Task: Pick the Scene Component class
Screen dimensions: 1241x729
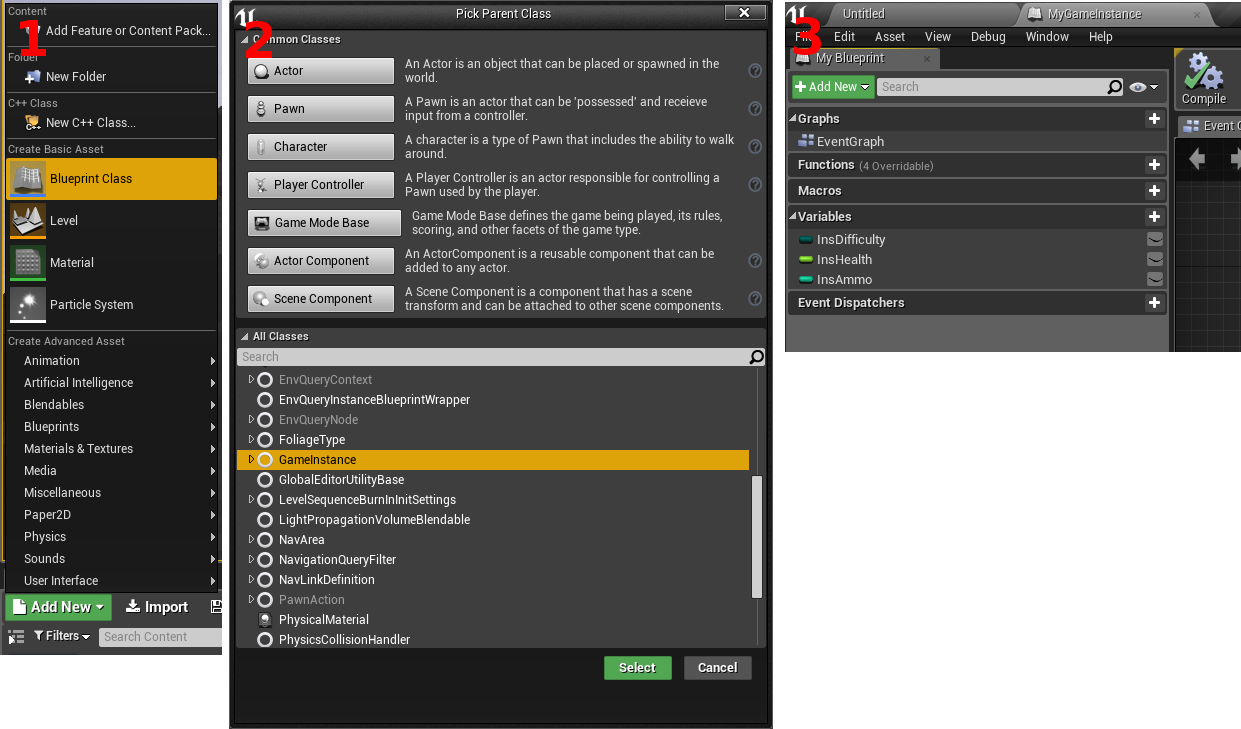Action: pyautogui.click(x=321, y=299)
